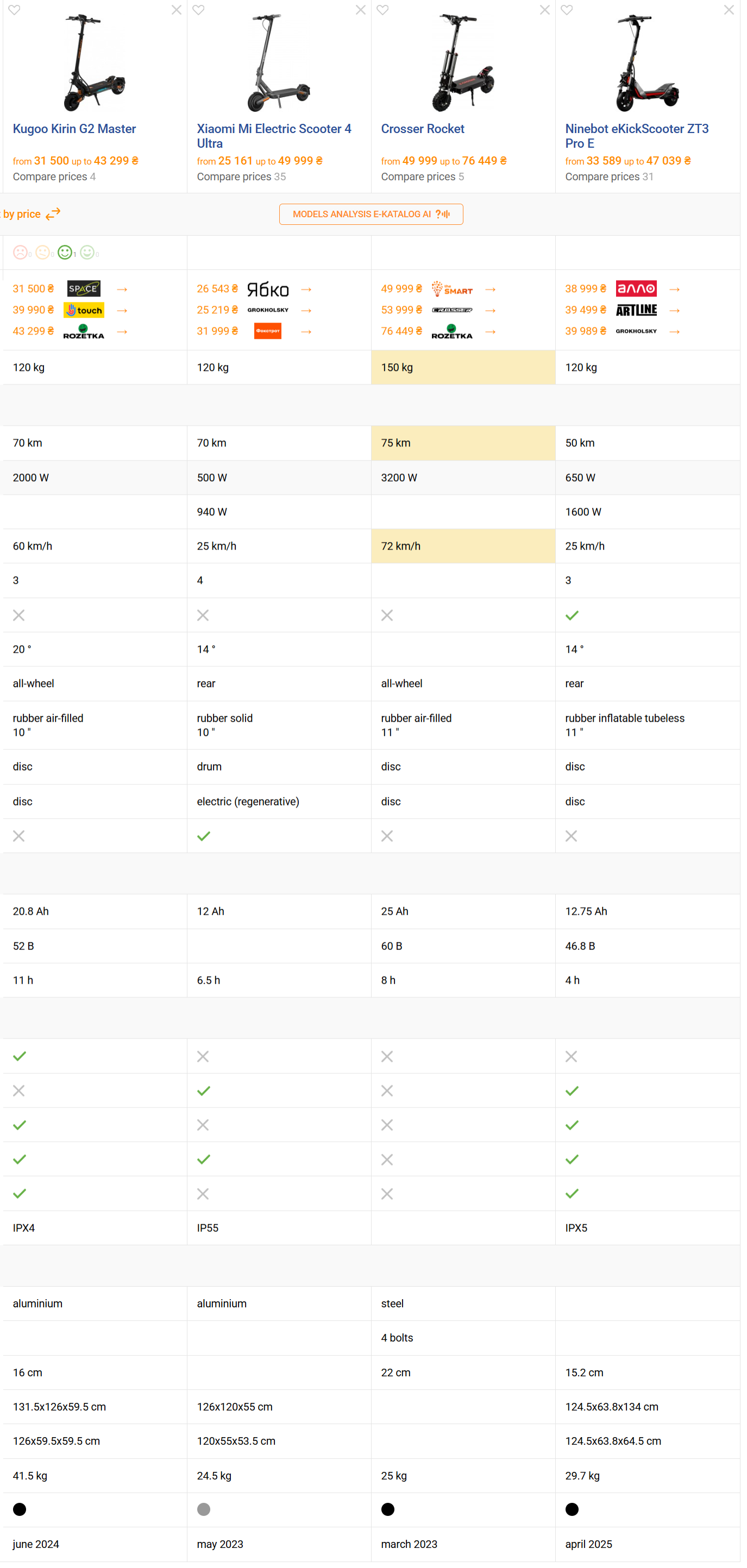The image size is (747, 1568).
Task: Open the Touch store offer for 39 990 ₴
Action: click(84, 310)
